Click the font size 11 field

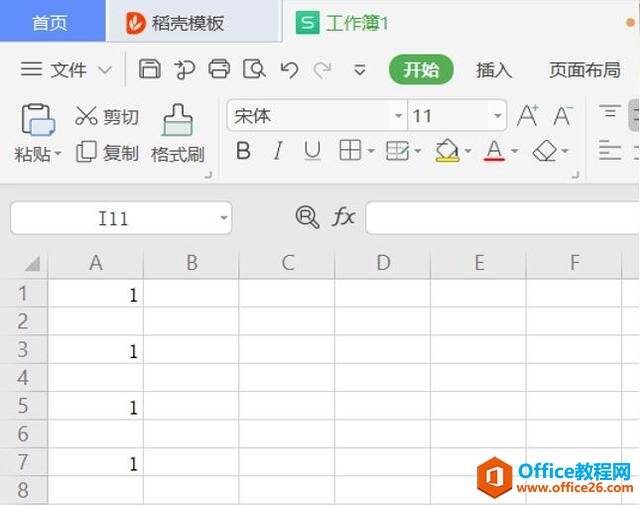(447, 116)
